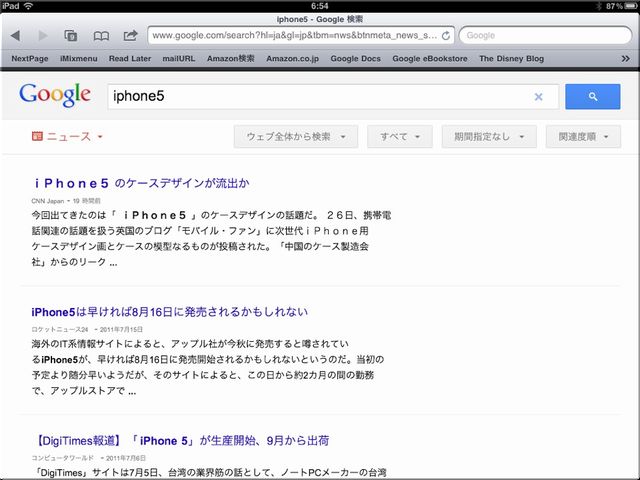Tap the Safari back arrow

point(16,36)
